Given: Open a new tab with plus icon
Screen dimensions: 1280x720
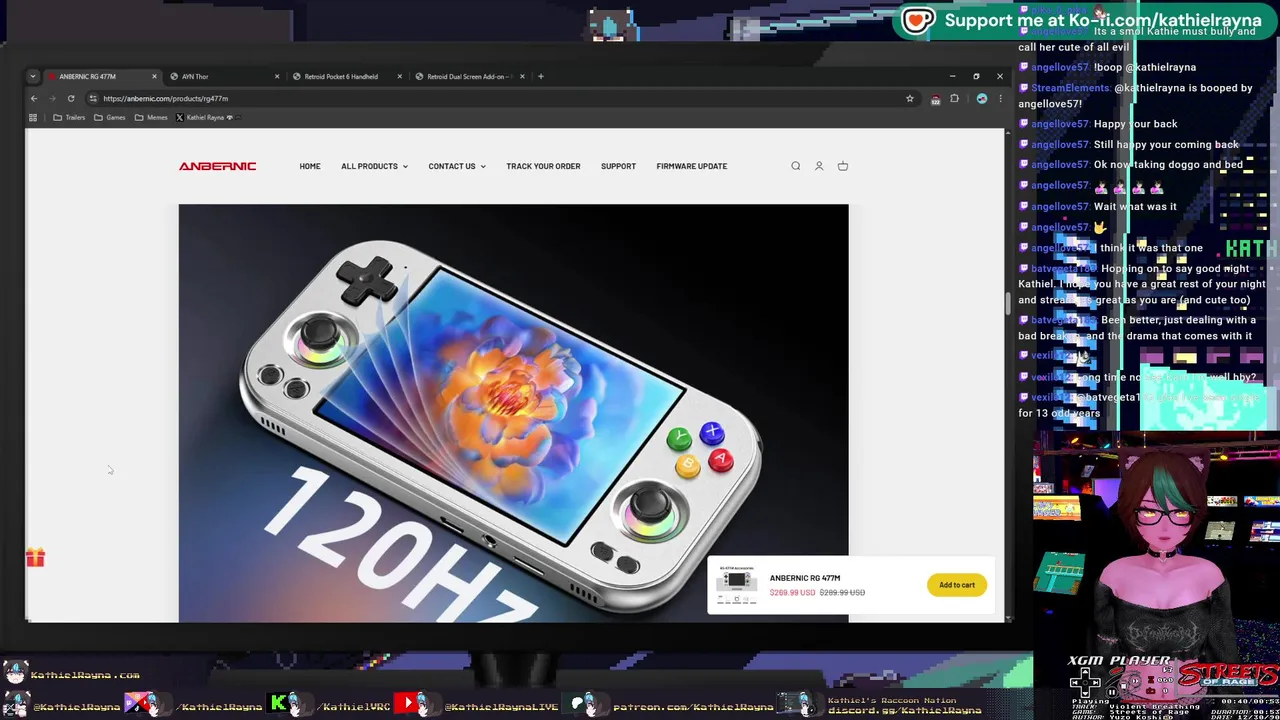Looking at the screenshot, I should tap(540, 76).
